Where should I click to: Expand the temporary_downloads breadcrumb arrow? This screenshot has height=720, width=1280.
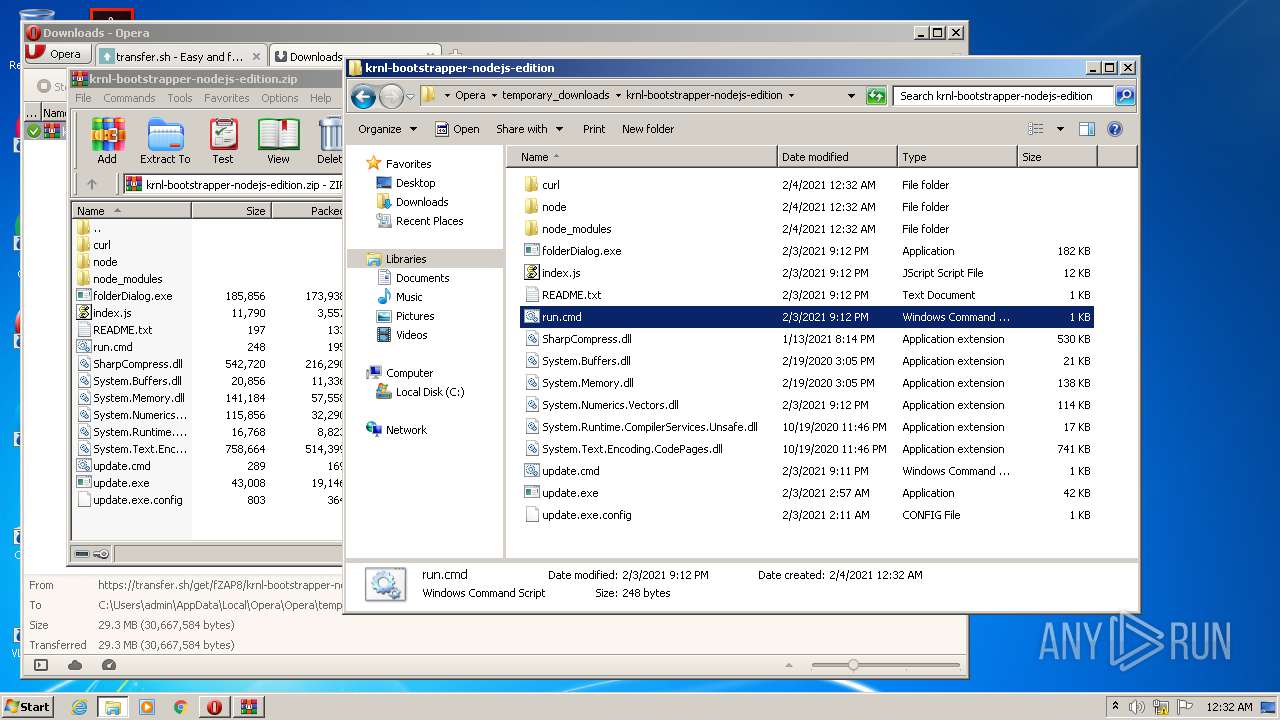(x=618, y=96)
